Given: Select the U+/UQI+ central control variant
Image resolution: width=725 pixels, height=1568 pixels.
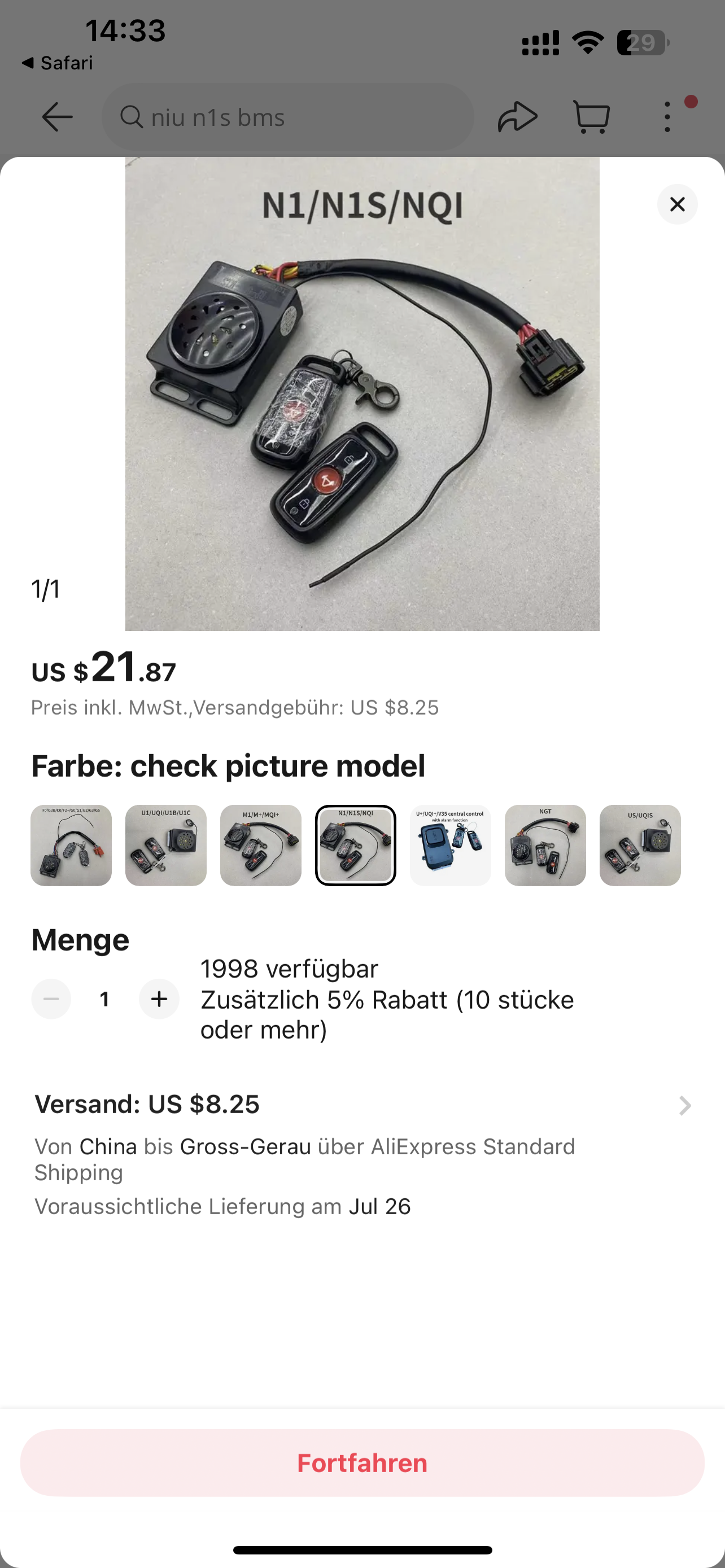Looking at the screenshot, I should click(451, 846).
